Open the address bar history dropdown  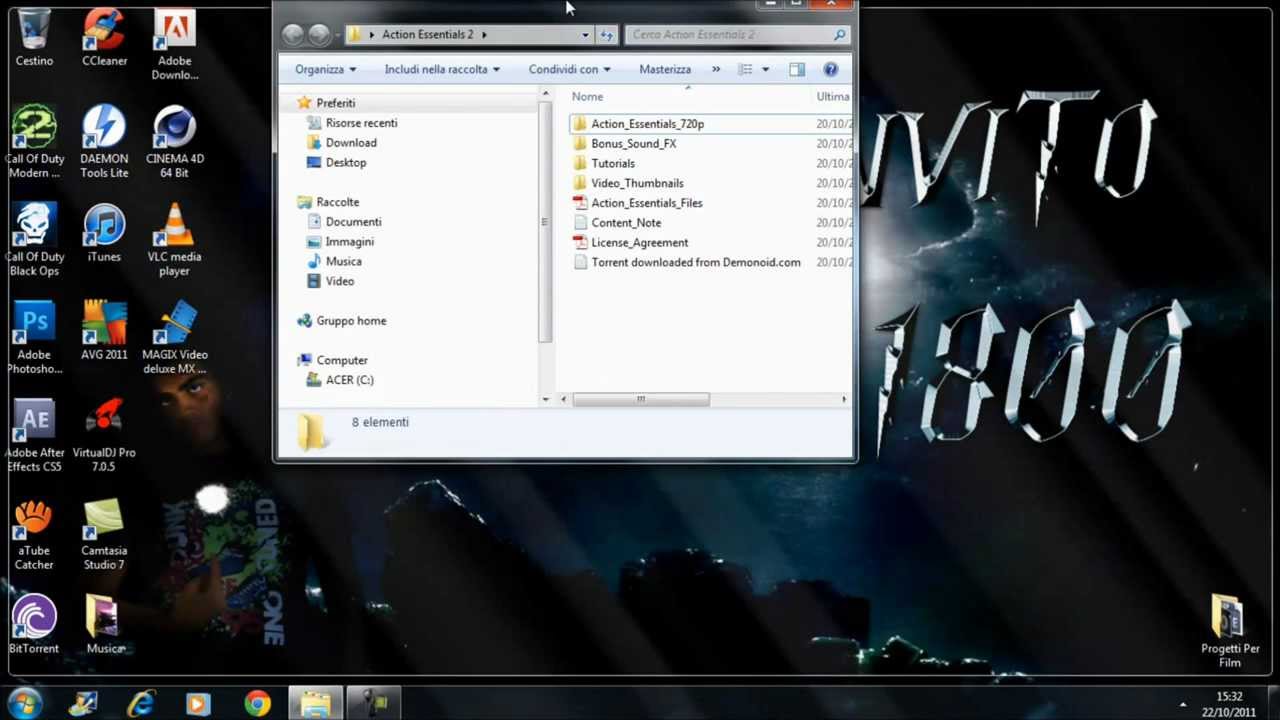click(x=585, y=34)
